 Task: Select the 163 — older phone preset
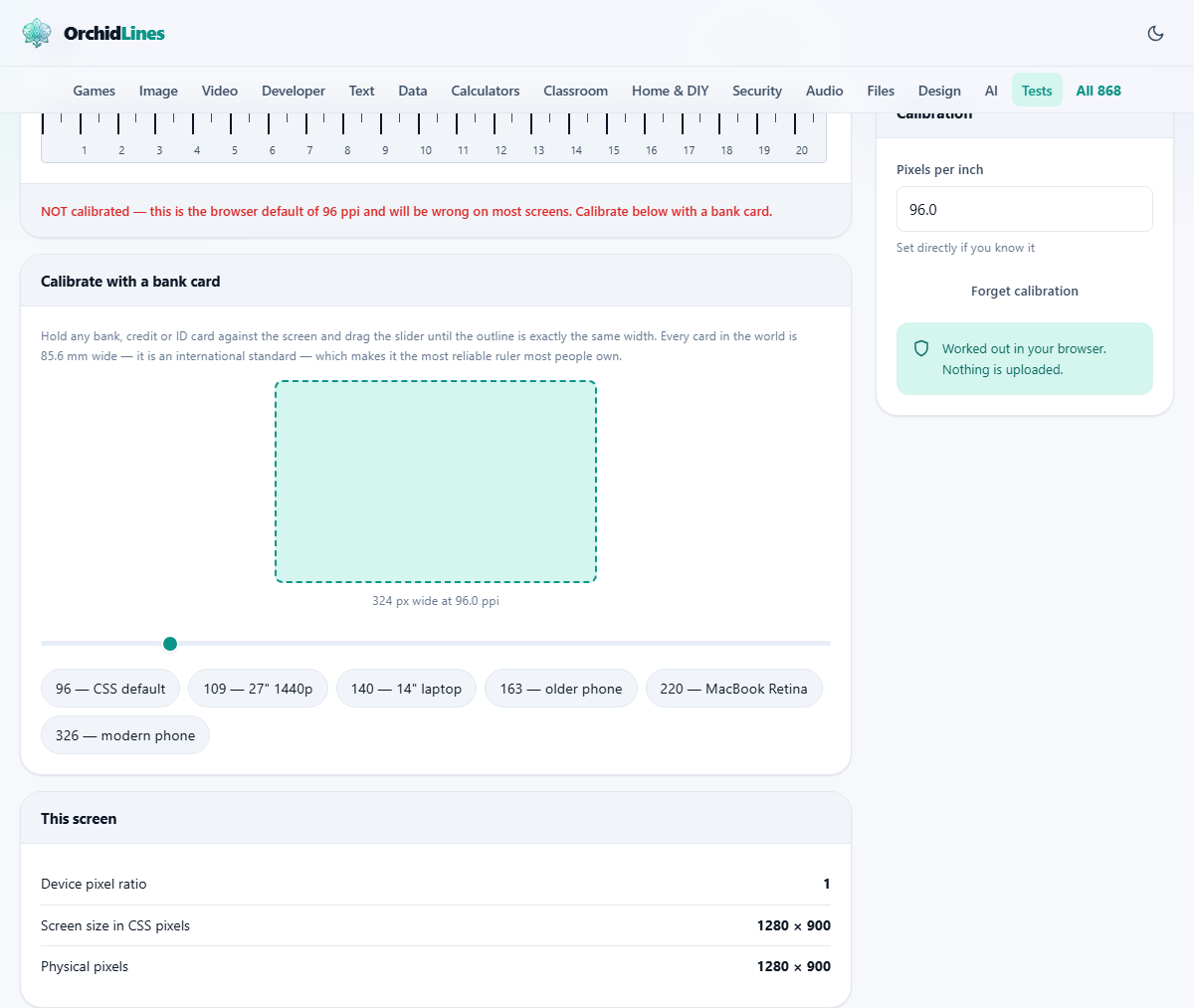pos(561,689)
